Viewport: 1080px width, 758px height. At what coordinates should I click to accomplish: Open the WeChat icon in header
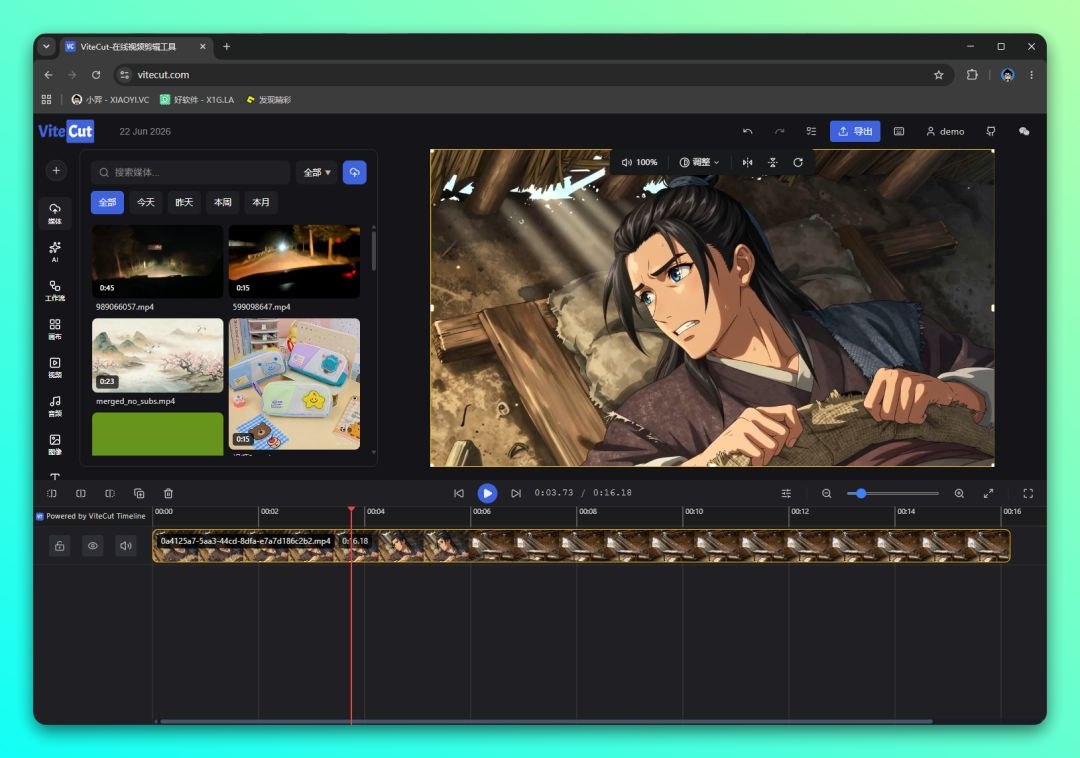point(1024,131)
